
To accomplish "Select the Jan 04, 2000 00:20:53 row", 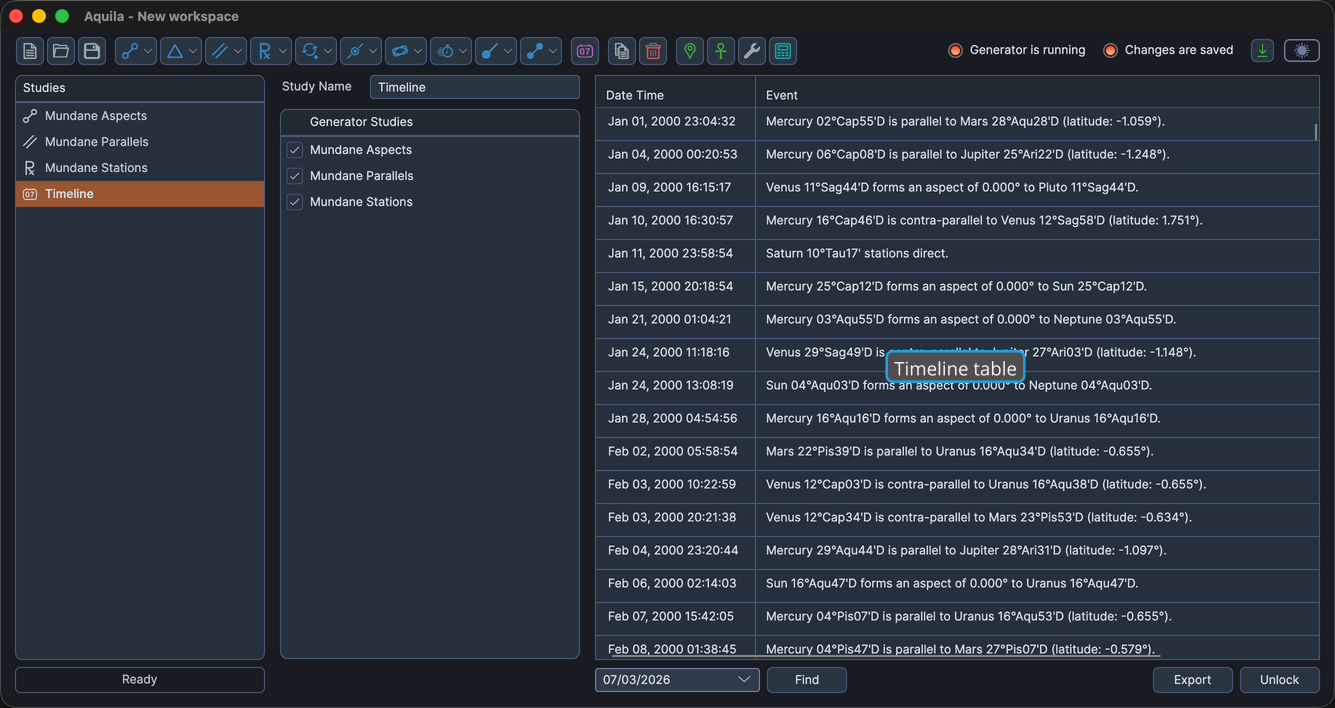I will 957,155.
